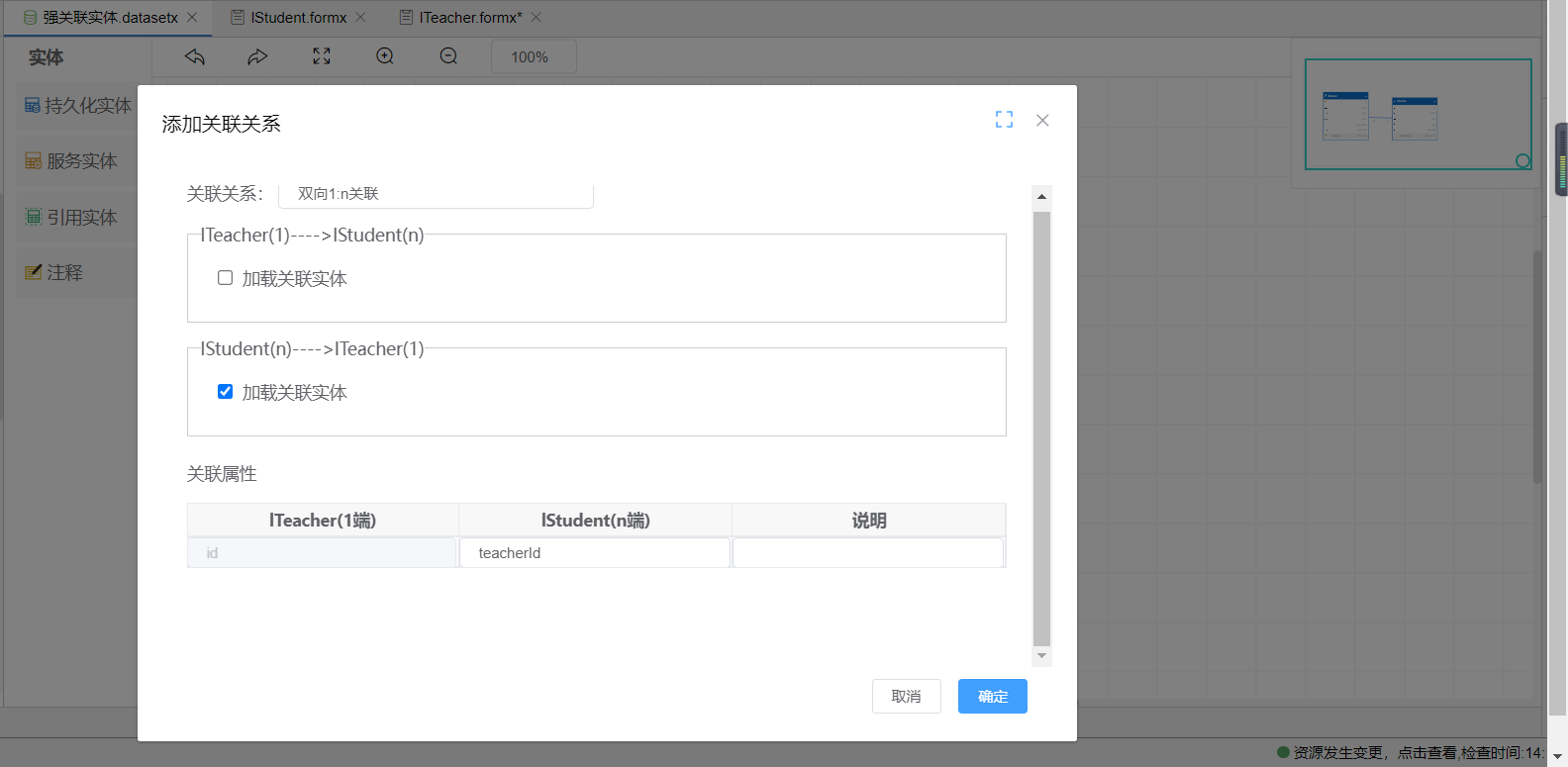Enable 加载关联实体 under ITeacher(1)---->IStudent(n)
Screen dimensions: 1568x767
point(226,278)
